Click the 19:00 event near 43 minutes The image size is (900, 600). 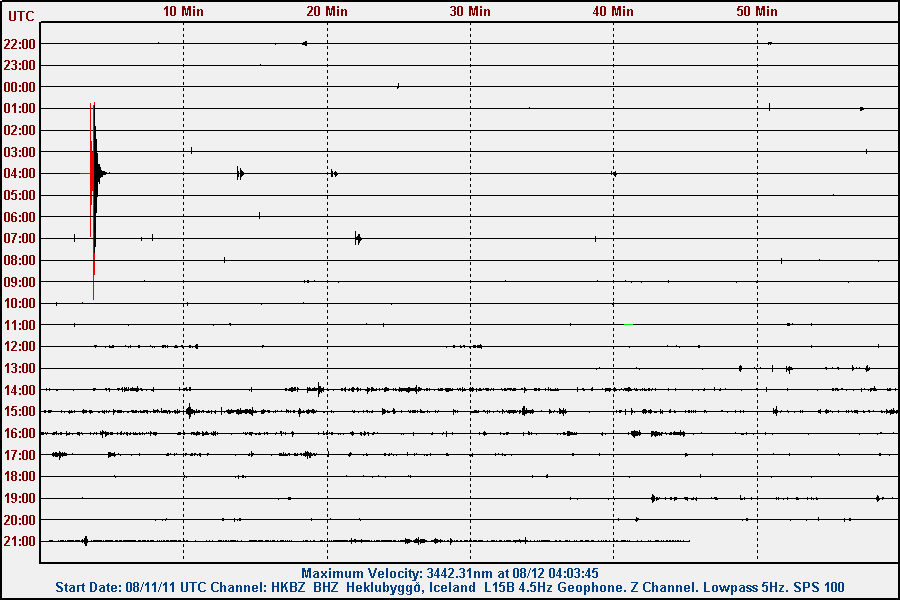point(654,498)
